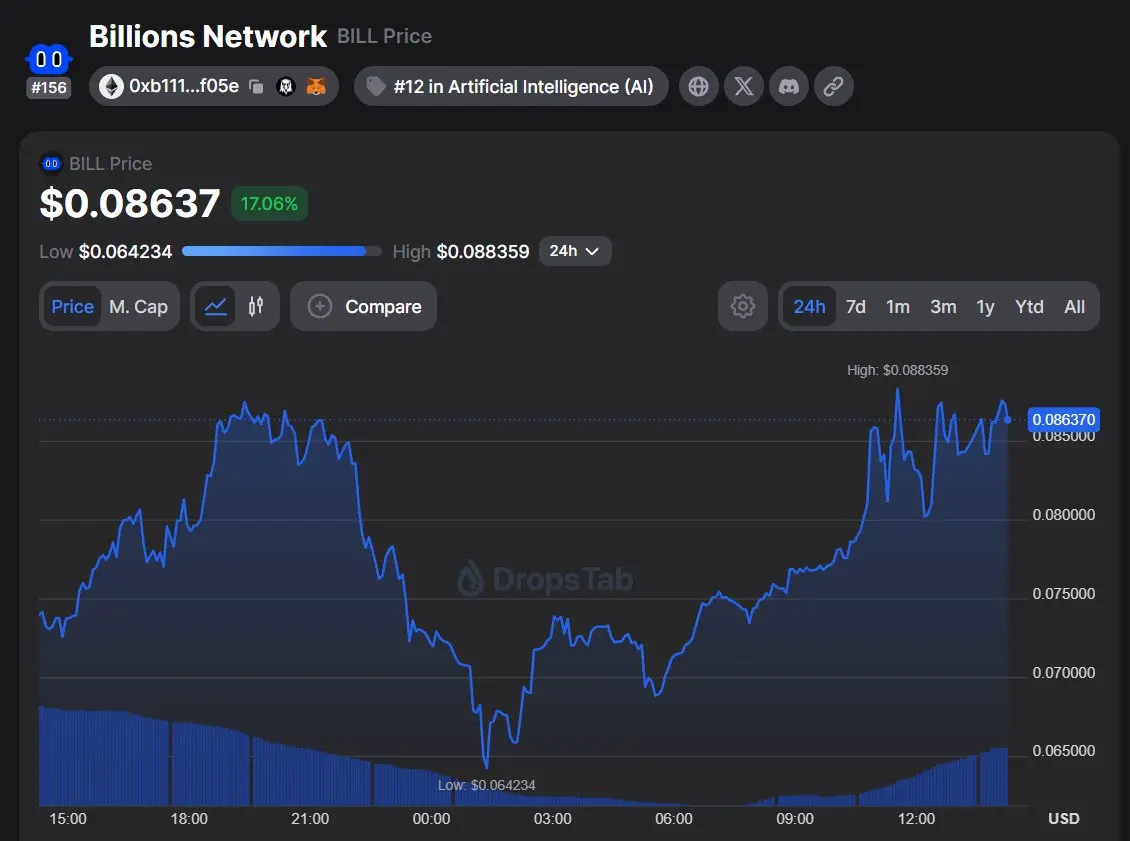Open the 24h range dropdown near High price

point(575,251)
